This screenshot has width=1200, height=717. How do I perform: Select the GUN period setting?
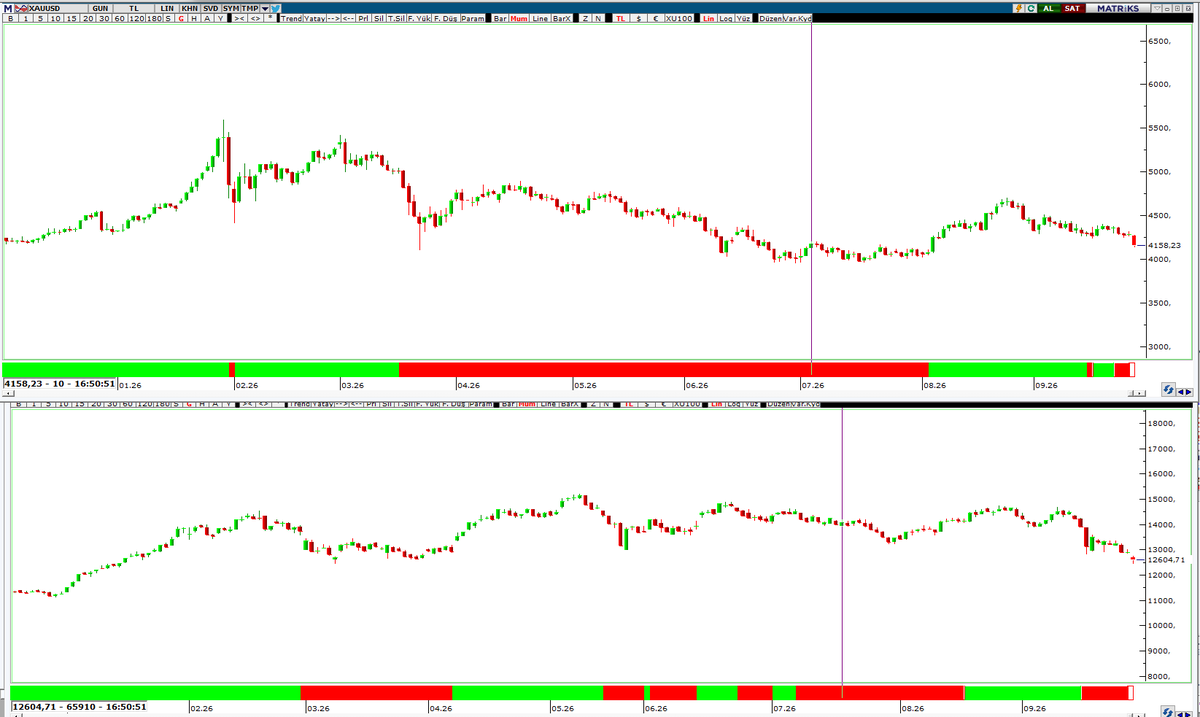[100, 8]
